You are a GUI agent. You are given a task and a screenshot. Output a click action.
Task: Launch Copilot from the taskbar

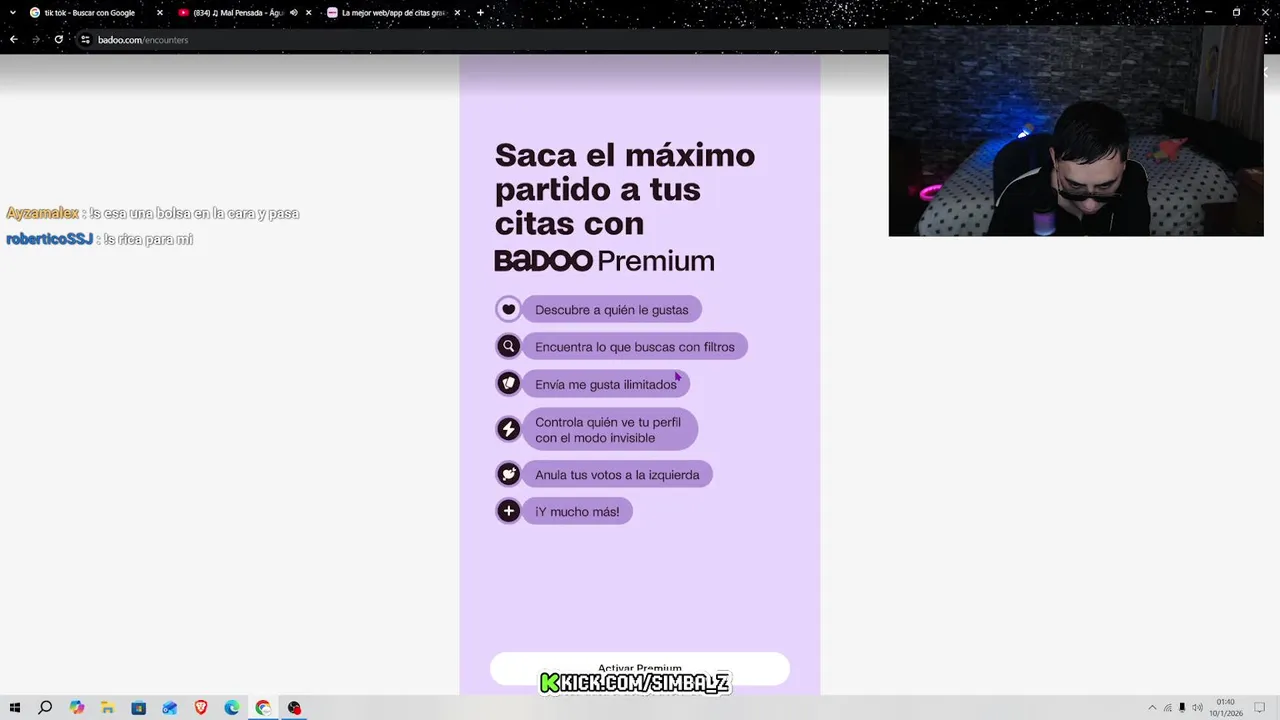[x=77, y=708]
